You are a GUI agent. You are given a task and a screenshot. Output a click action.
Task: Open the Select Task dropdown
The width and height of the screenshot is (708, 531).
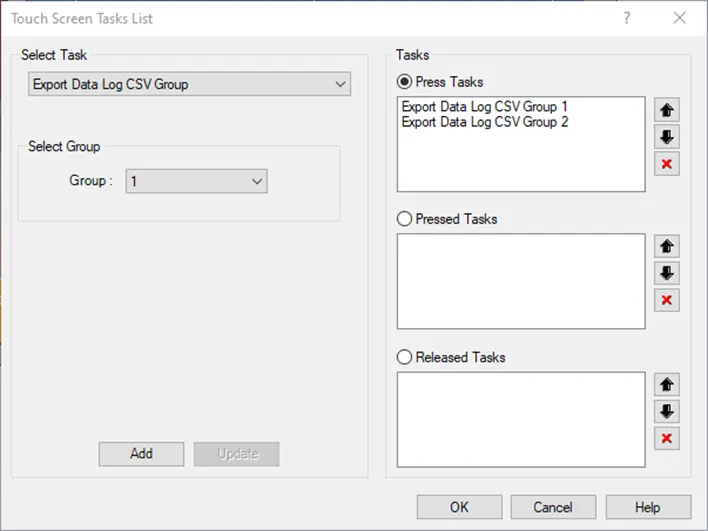pyautogui.click(x=189, y=84)
